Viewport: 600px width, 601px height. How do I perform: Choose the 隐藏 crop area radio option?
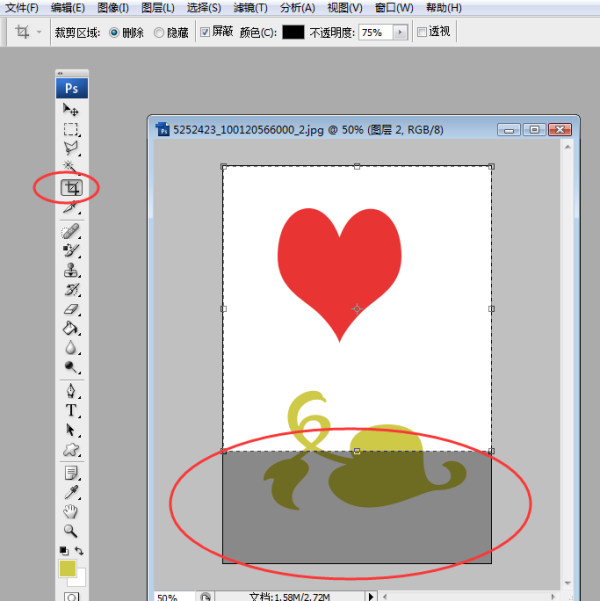point(160,32)
